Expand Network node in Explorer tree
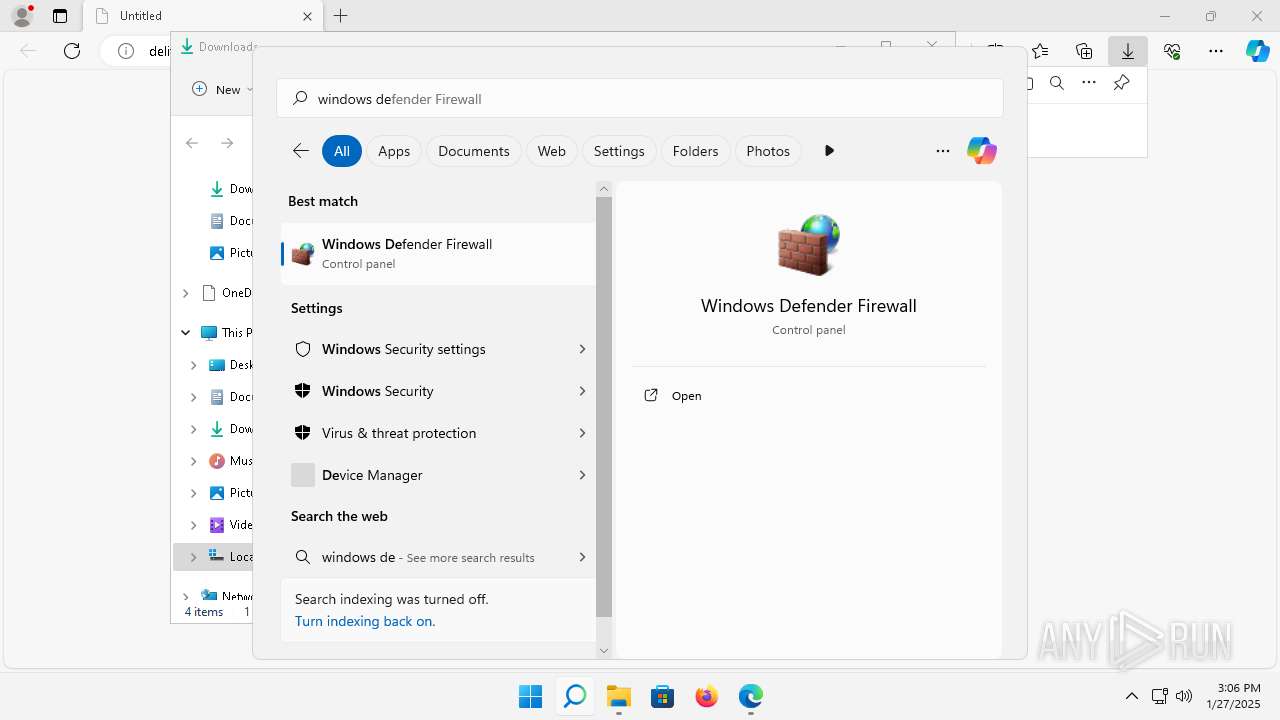The height and width of the screenshot is (720, 1280). point(186,597)
